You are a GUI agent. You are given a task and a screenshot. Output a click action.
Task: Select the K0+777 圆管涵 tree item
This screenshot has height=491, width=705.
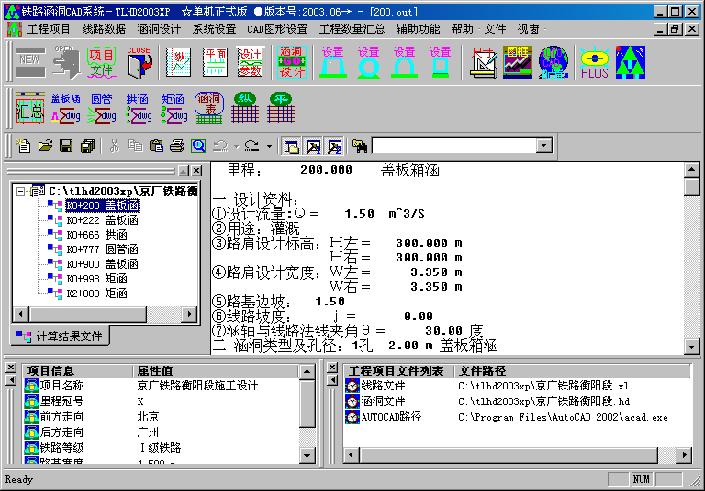tap(103, 249)
